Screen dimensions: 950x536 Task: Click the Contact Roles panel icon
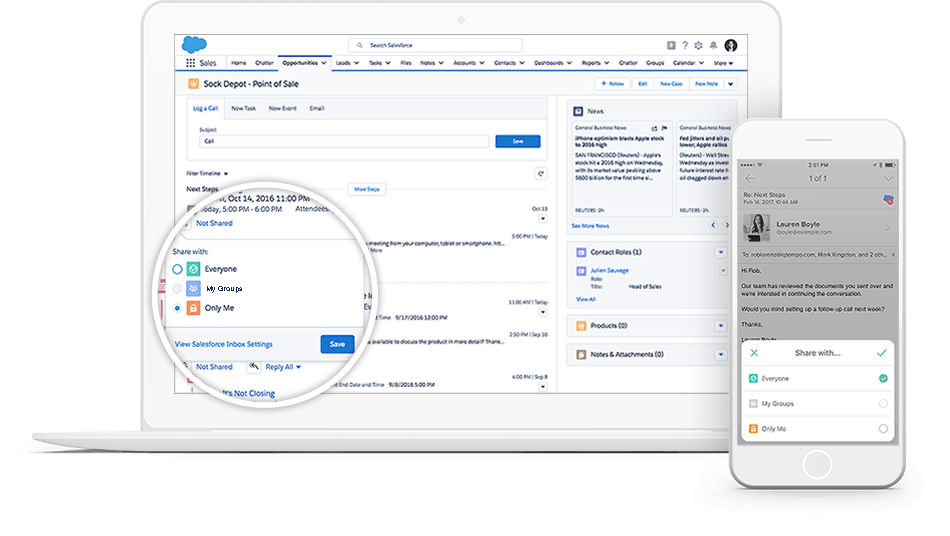click(x=581, y=252)
